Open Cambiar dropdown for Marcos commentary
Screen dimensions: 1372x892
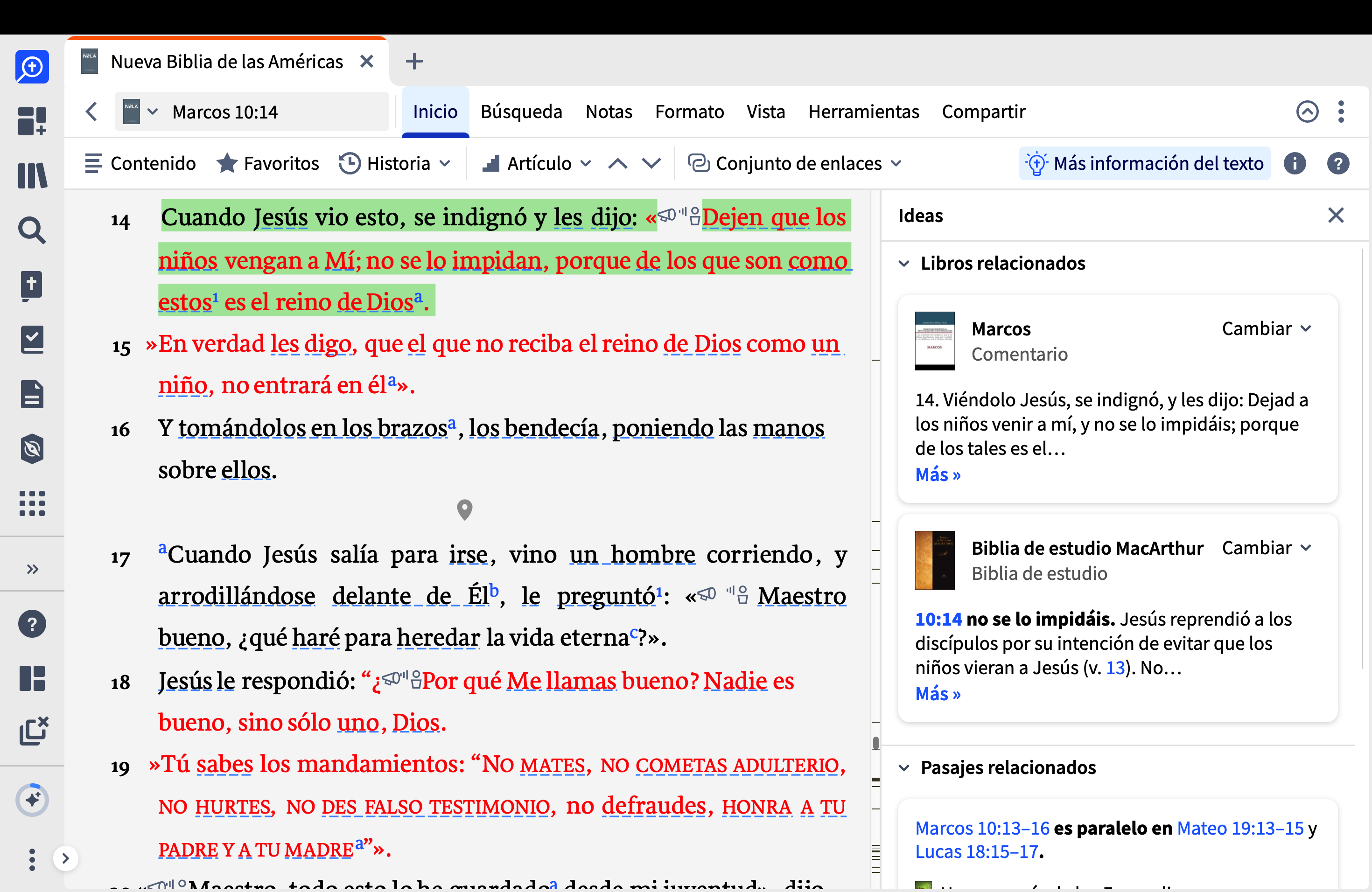pyautogui.click(x=1267, y=328)
